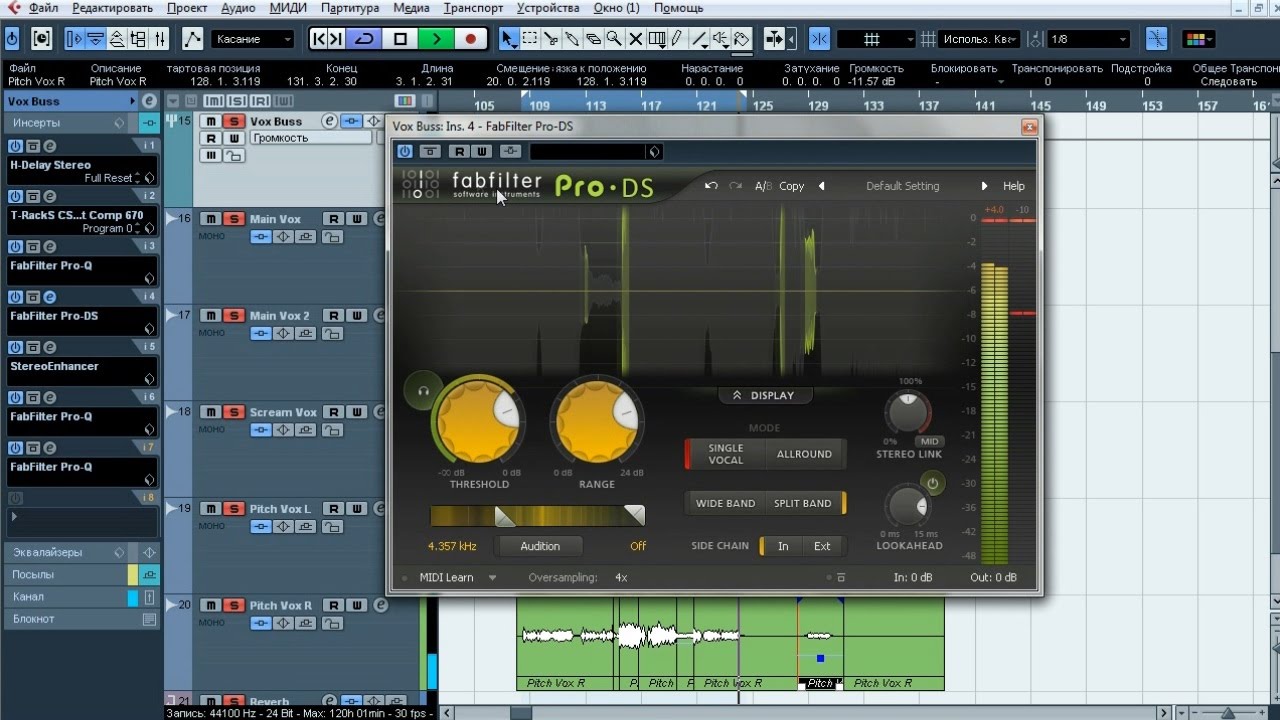The width and height of the screenshot is (1280, 720).
Task: Solo the Scream Vox track
Action: click(233, 412)
